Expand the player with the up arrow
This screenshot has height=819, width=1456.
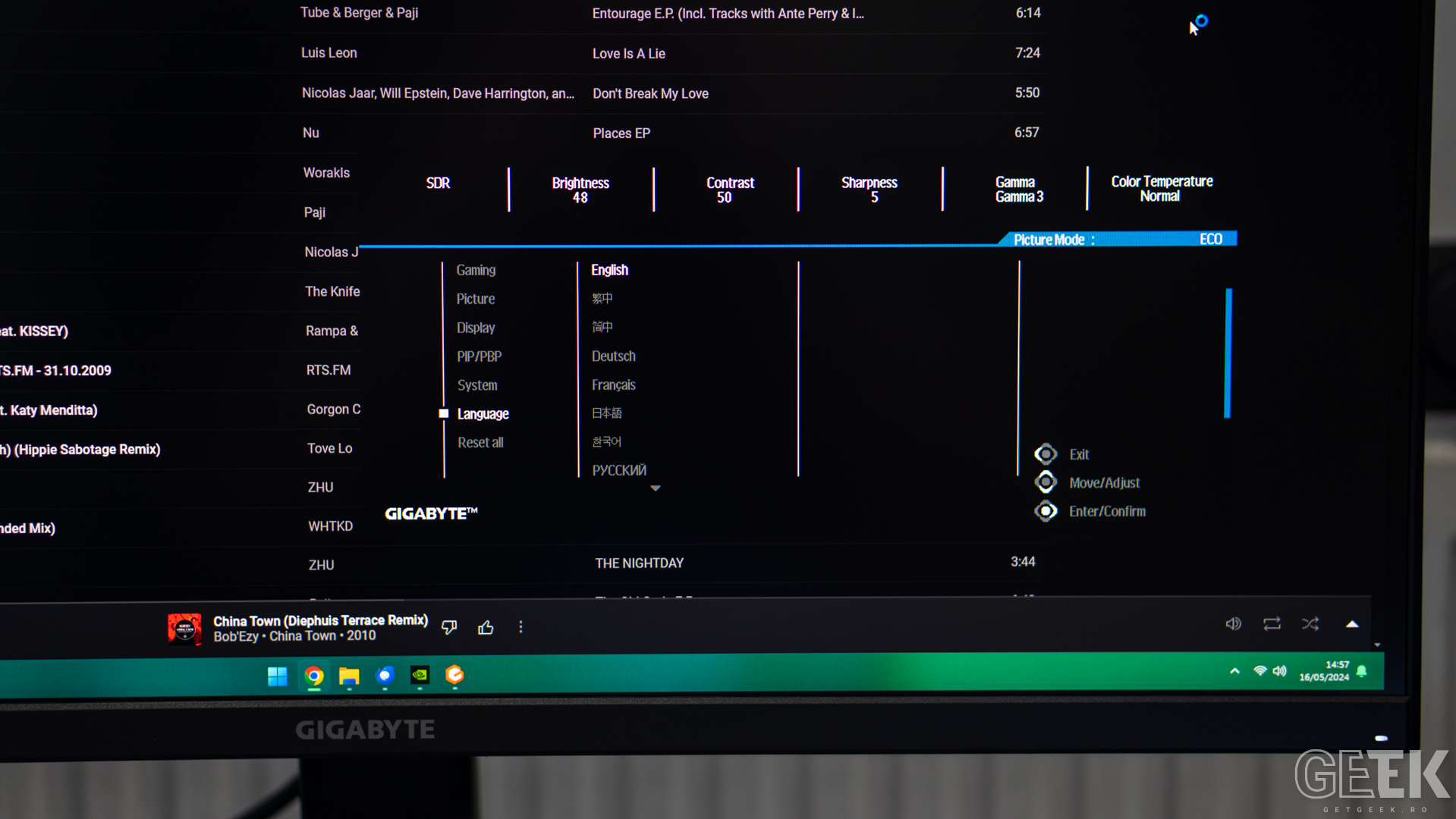(1352, 624)
